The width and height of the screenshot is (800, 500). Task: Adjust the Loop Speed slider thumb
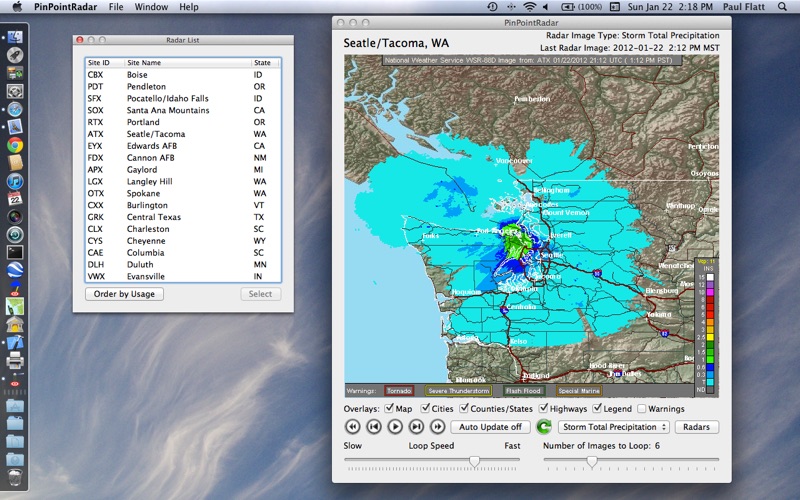point(474,461)
